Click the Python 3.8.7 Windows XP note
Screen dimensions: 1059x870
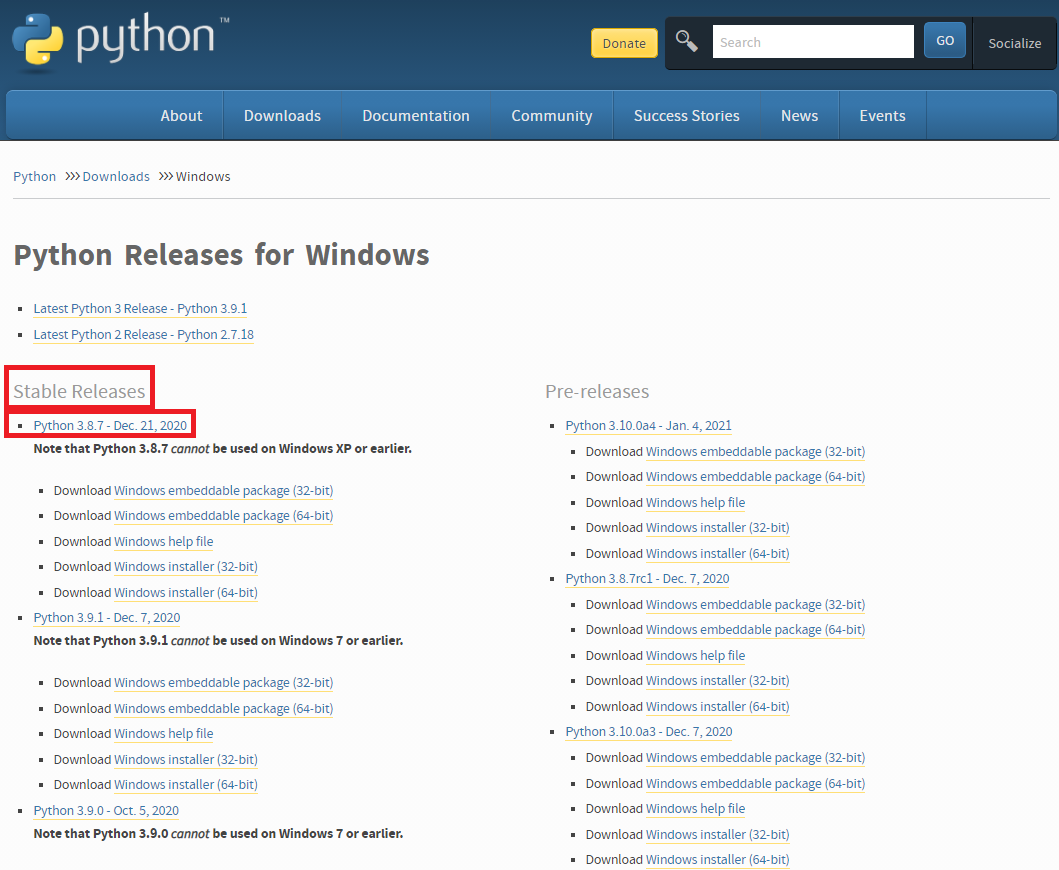[222, 449]
